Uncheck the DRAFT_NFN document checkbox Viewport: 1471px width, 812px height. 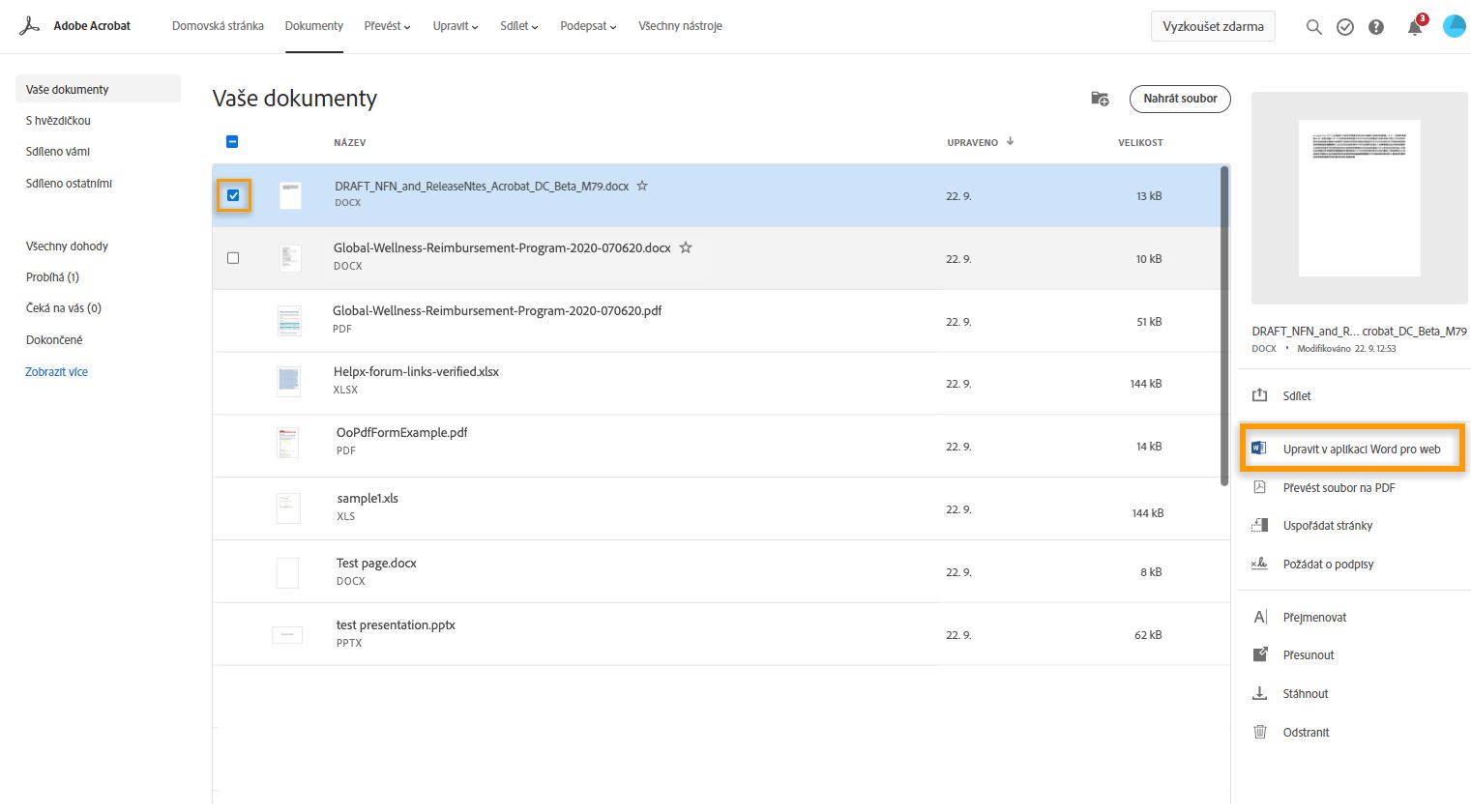pyautogui.click(x=233, y=195)
